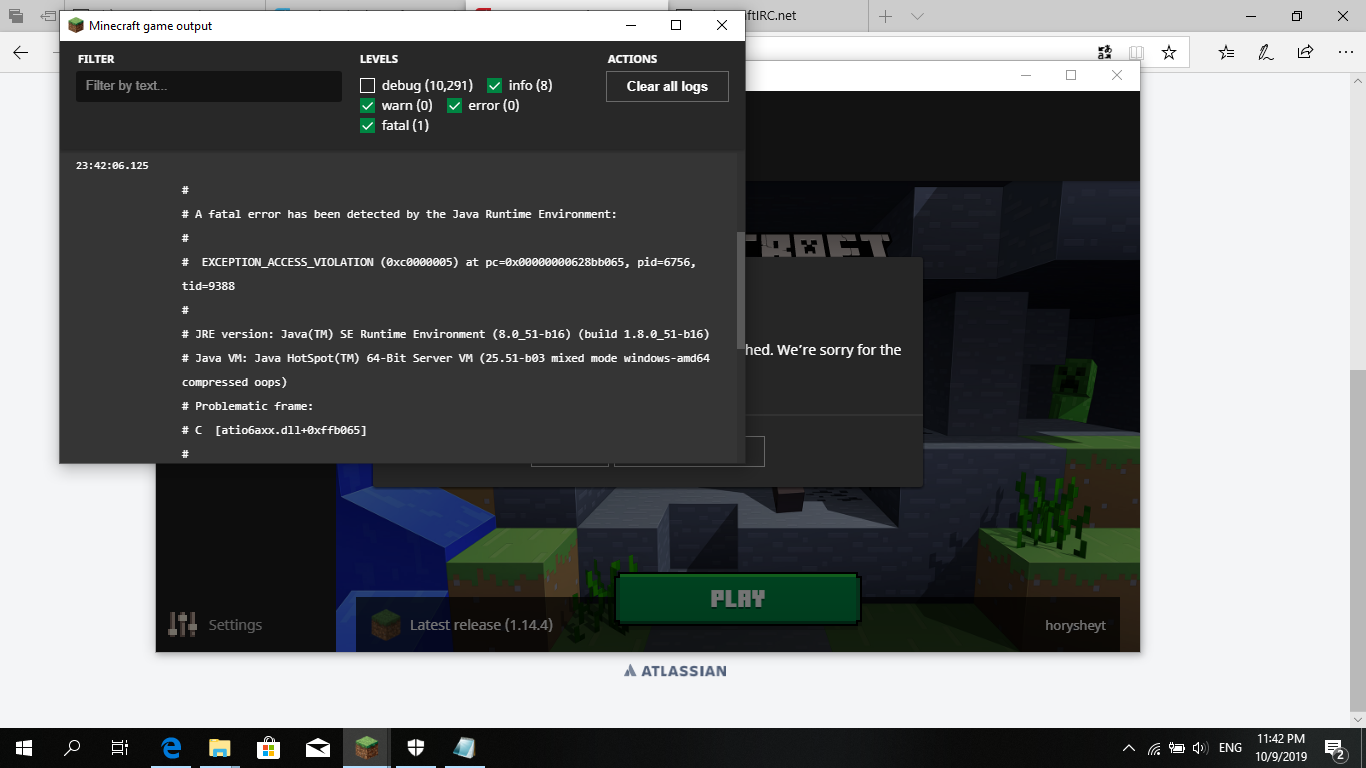The height and width of the screenshot is (768, 1366).
Task: Focus the Filter by text field
Action: tap(209, 86)
